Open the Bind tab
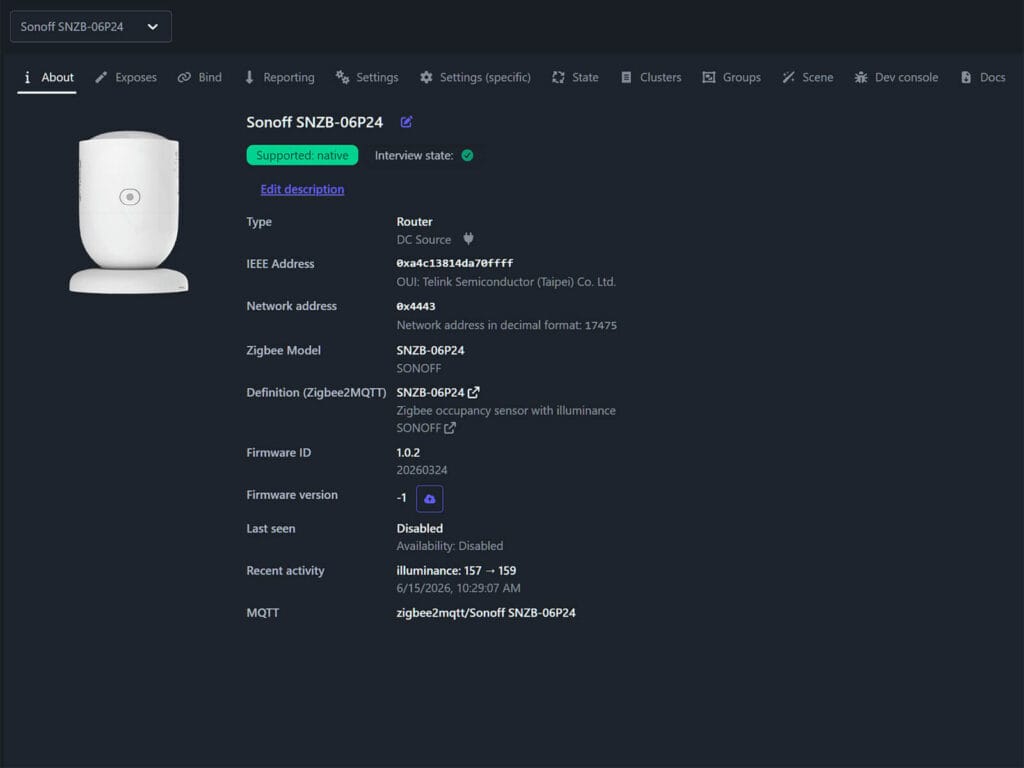The image size is (1024, 768). (200, 77)
